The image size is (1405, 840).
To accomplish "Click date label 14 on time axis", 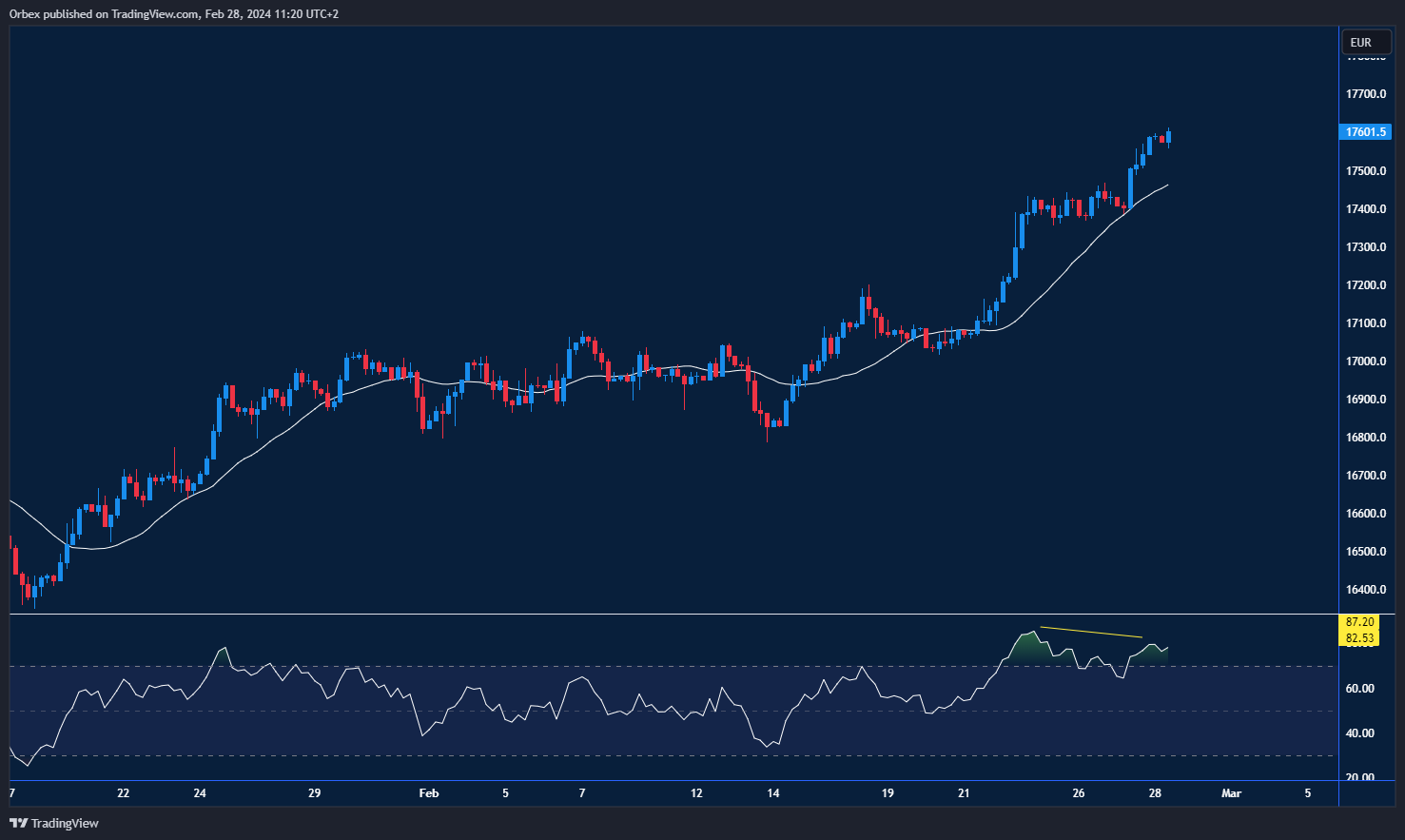I will (773, 793).
